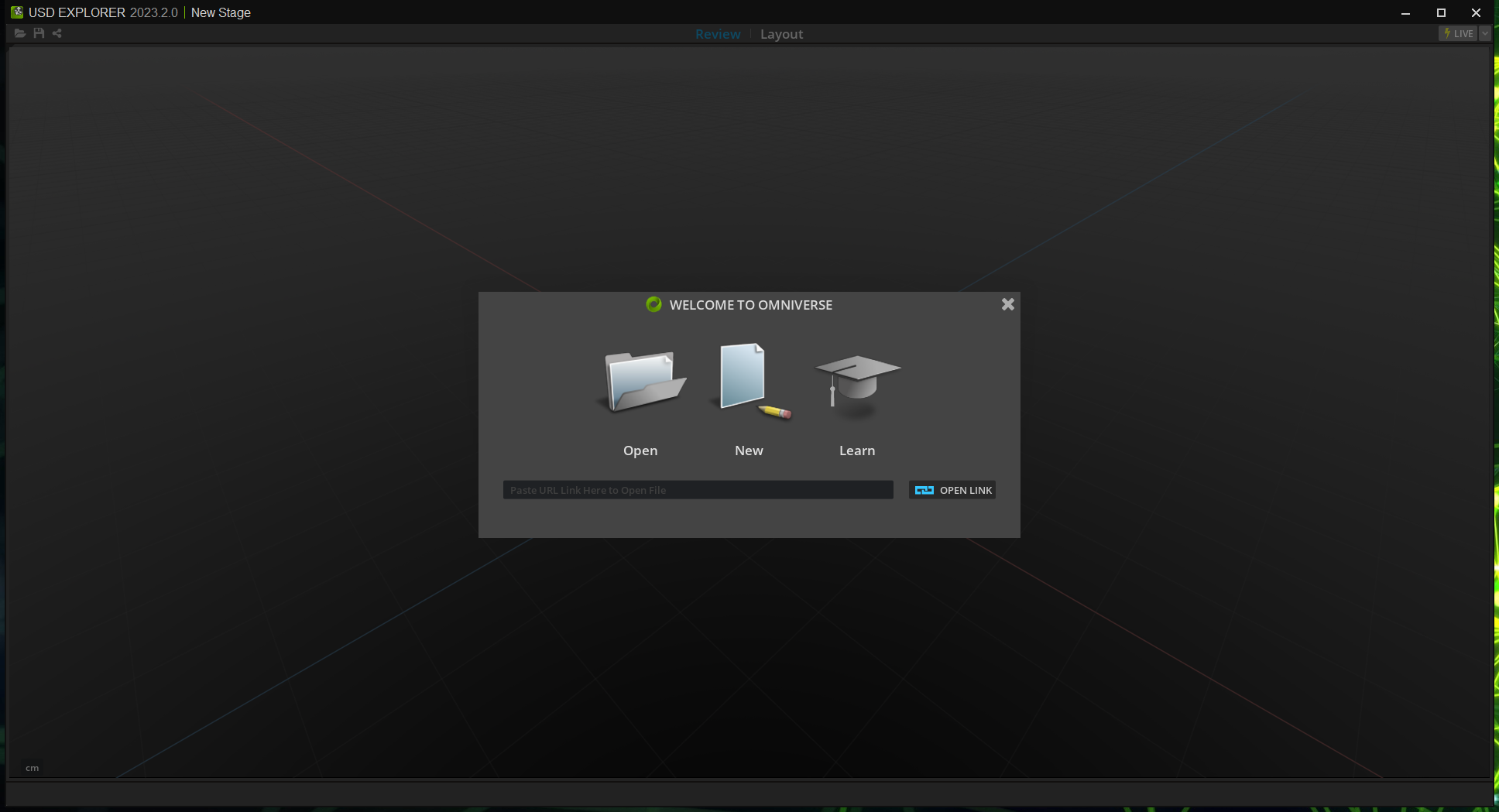Click into the Paste URL Link field

tap(698, 490)
